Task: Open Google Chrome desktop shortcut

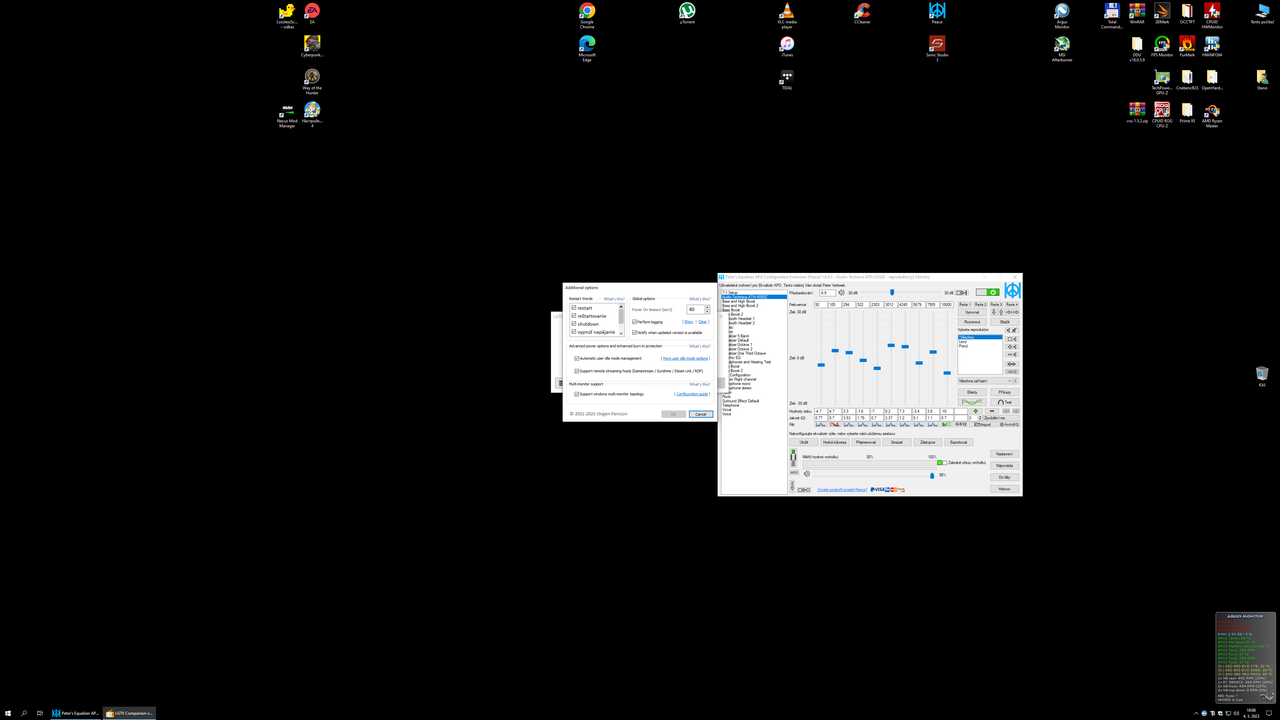Action: (587, 14)
